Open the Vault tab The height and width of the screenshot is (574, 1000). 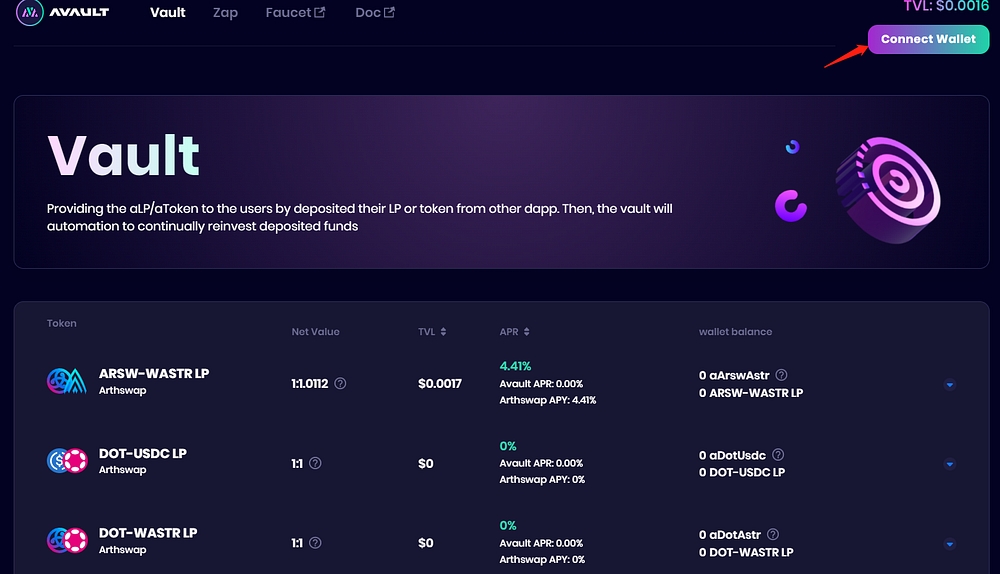pyautogui.click(x=168, y=13)
